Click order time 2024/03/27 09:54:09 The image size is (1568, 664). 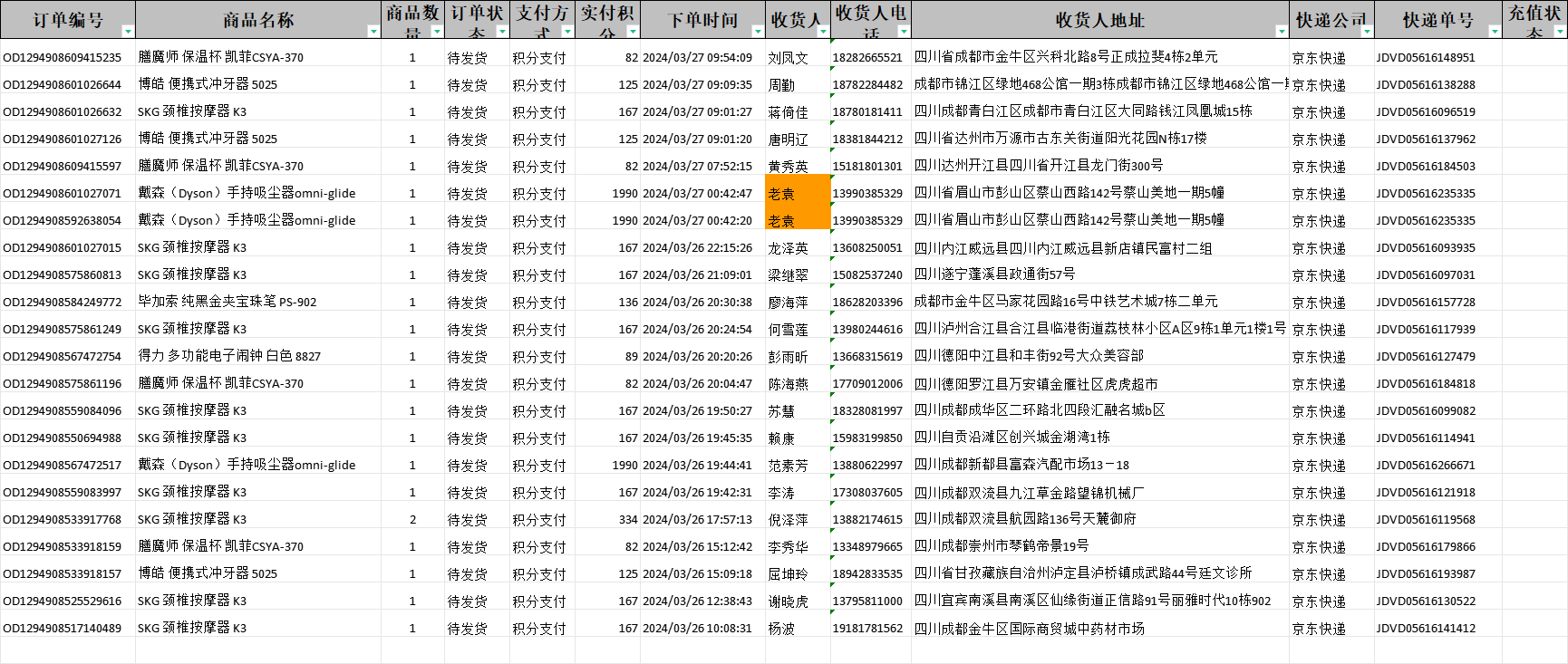(x=698, y=57)
